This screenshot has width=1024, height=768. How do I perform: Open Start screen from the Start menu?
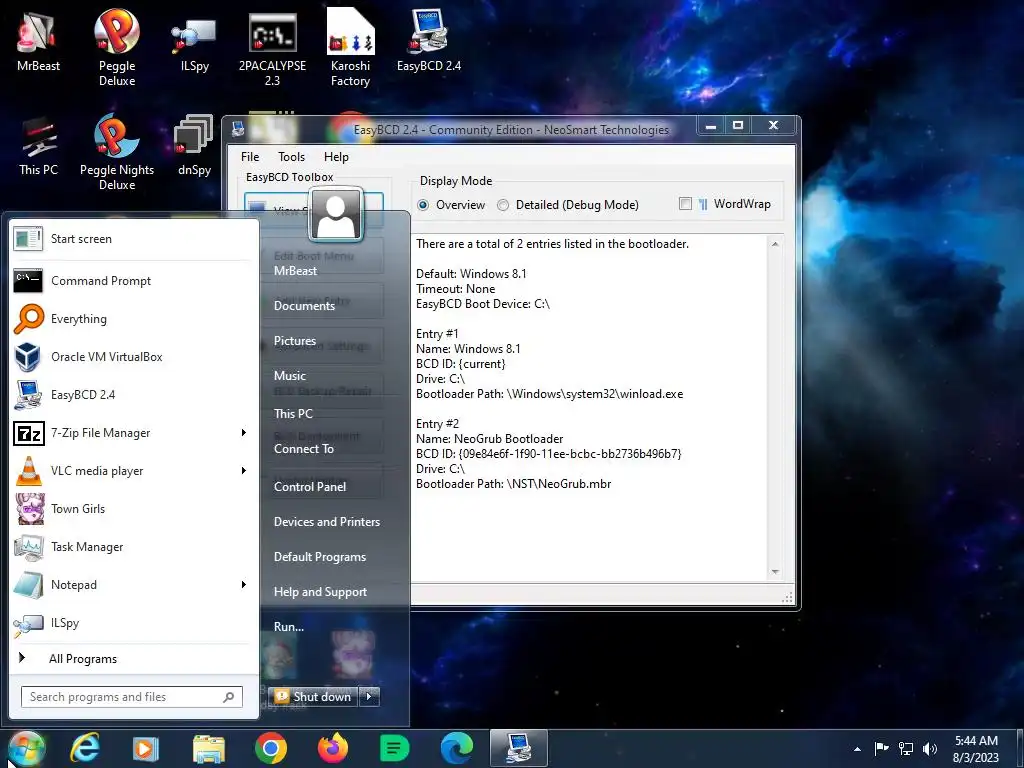click(x=131, y=239)
